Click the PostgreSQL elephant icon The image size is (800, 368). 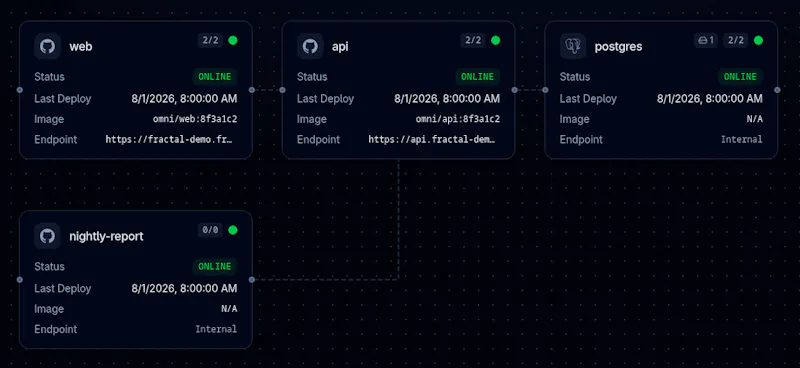(x=573, y=46)
